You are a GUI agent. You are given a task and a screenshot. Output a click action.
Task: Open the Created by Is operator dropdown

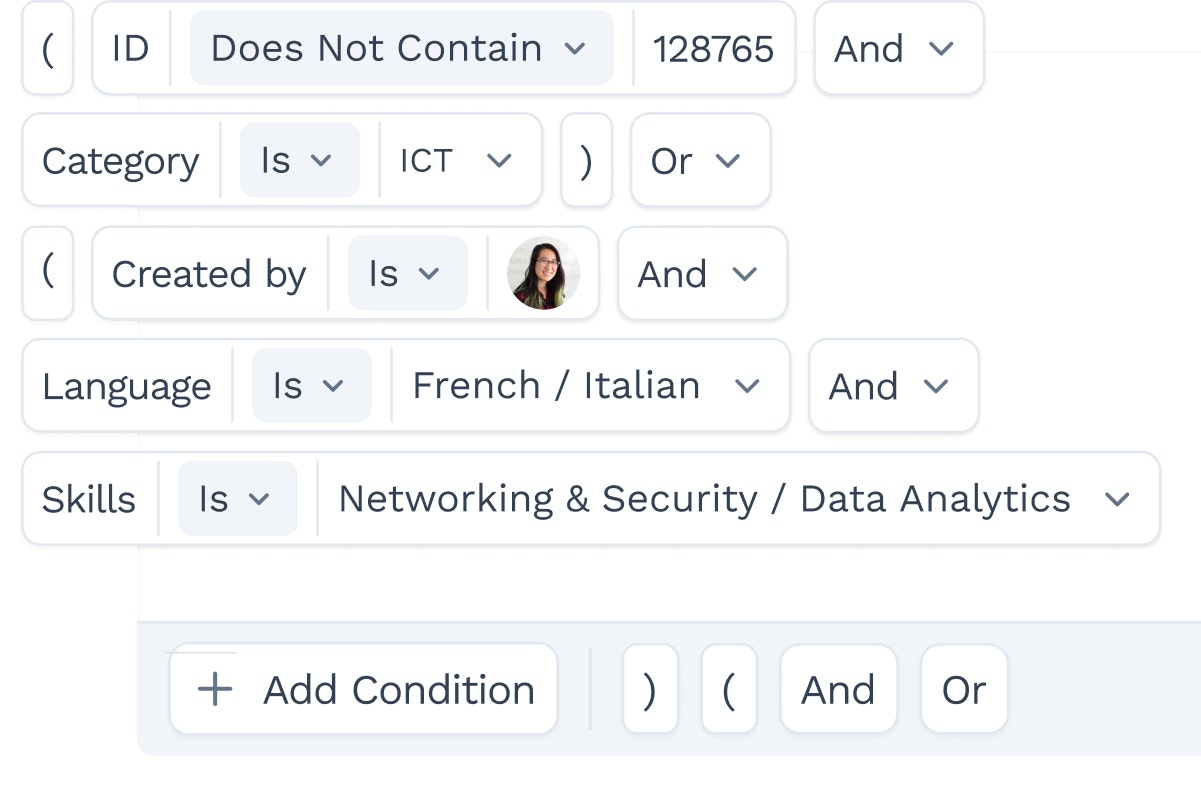407,274
